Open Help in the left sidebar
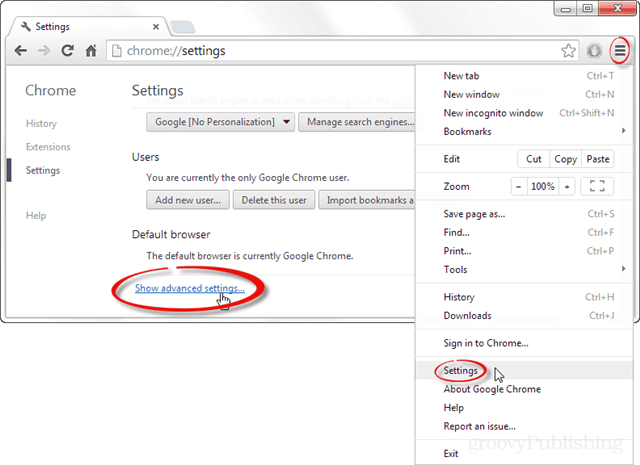This screenshot has height=465, width=640. [x=36, y=216]
